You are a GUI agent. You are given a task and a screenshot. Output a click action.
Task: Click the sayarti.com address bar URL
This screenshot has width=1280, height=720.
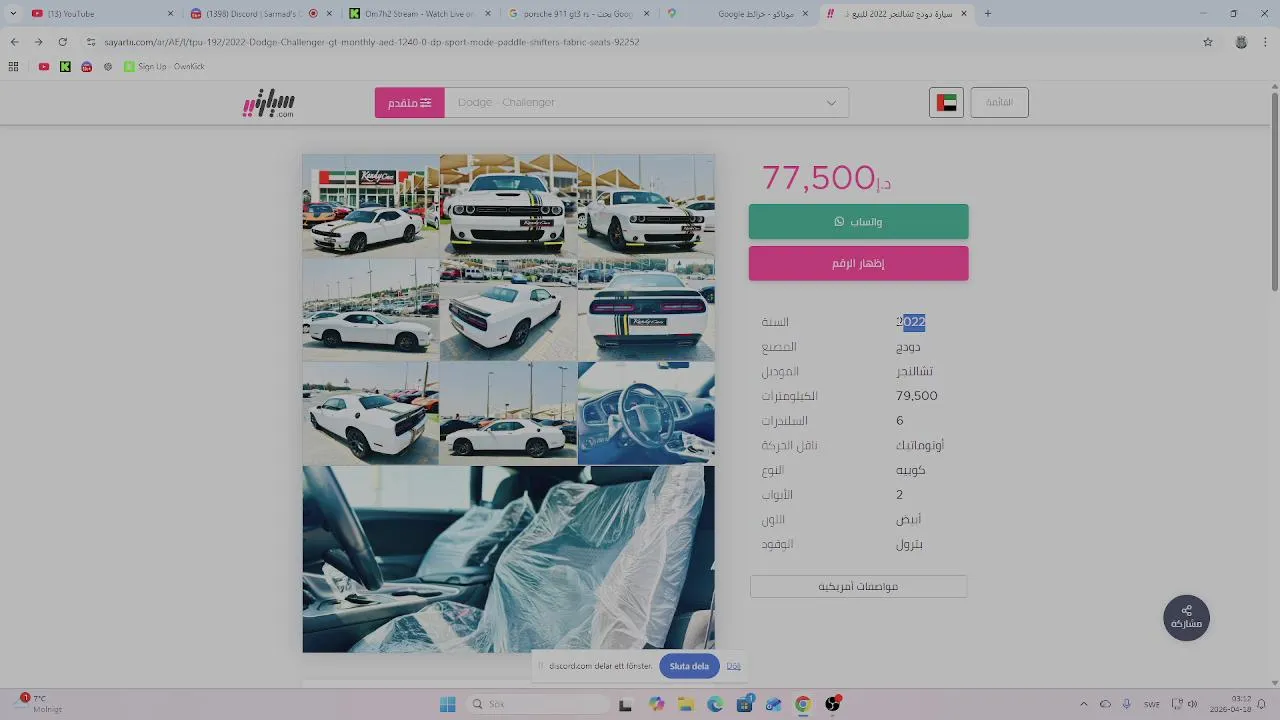[370, 42]
